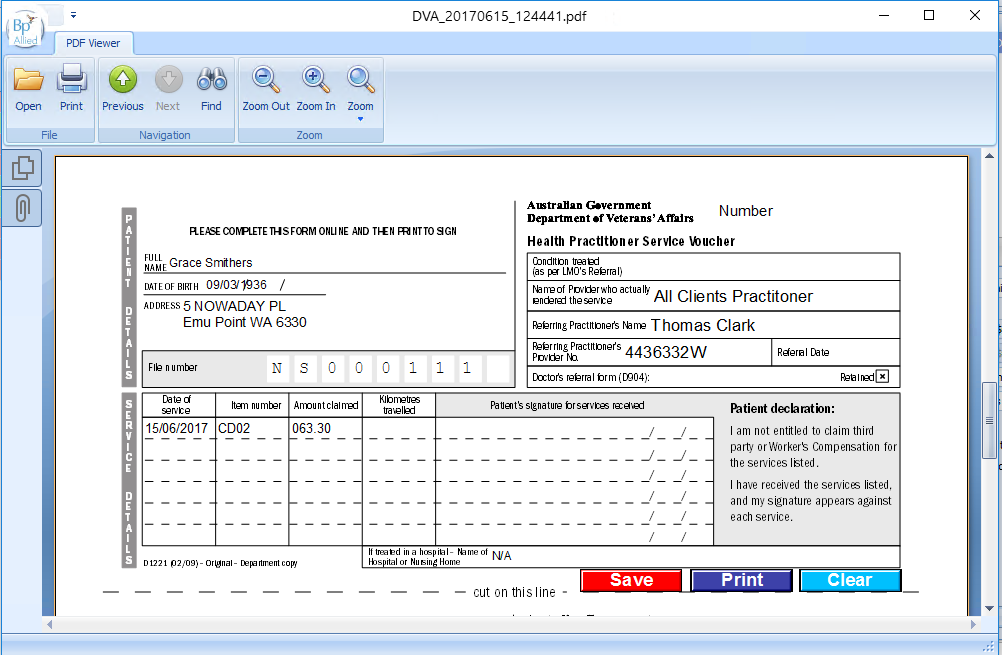Viewport: 1002px width, 655px height.
Task: Click the amount claimed cell 063.30
Action: 325,428
